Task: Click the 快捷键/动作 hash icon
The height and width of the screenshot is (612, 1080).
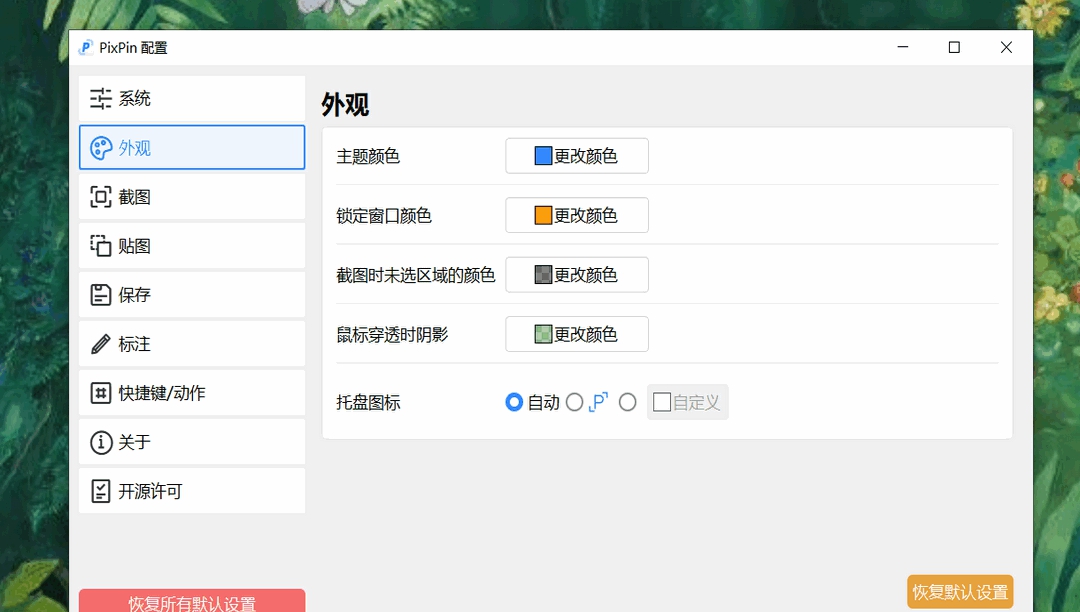Action: pos(101,393)
